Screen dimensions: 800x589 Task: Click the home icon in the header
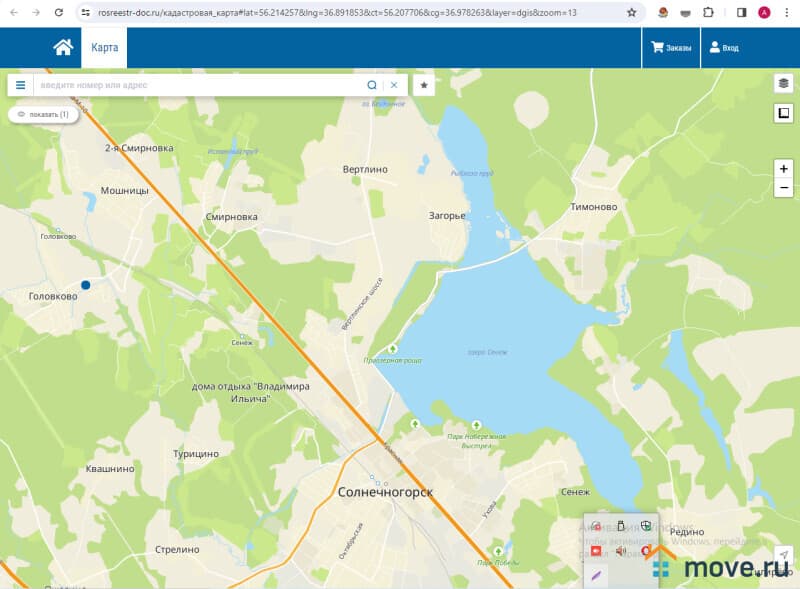[x=63, y=48]
